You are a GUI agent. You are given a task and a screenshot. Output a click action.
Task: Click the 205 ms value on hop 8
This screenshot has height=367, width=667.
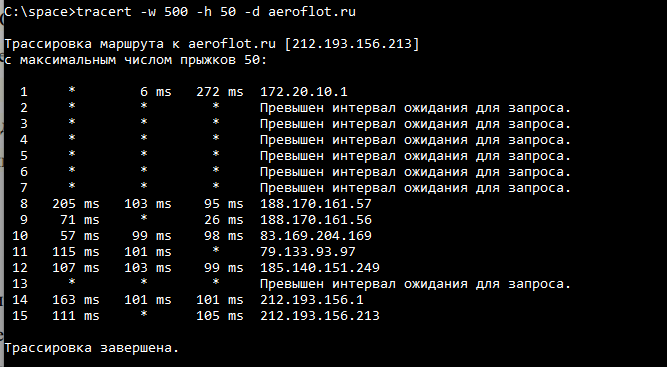pyautogui.click(x=76, y=204)
